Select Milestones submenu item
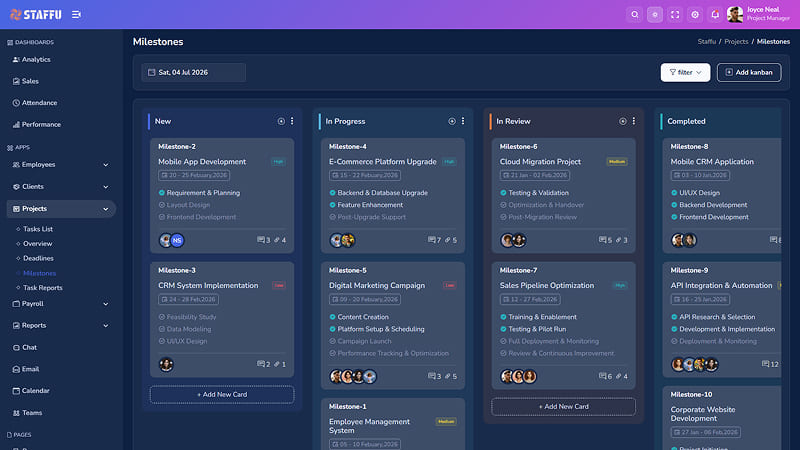 coord(39,273)
